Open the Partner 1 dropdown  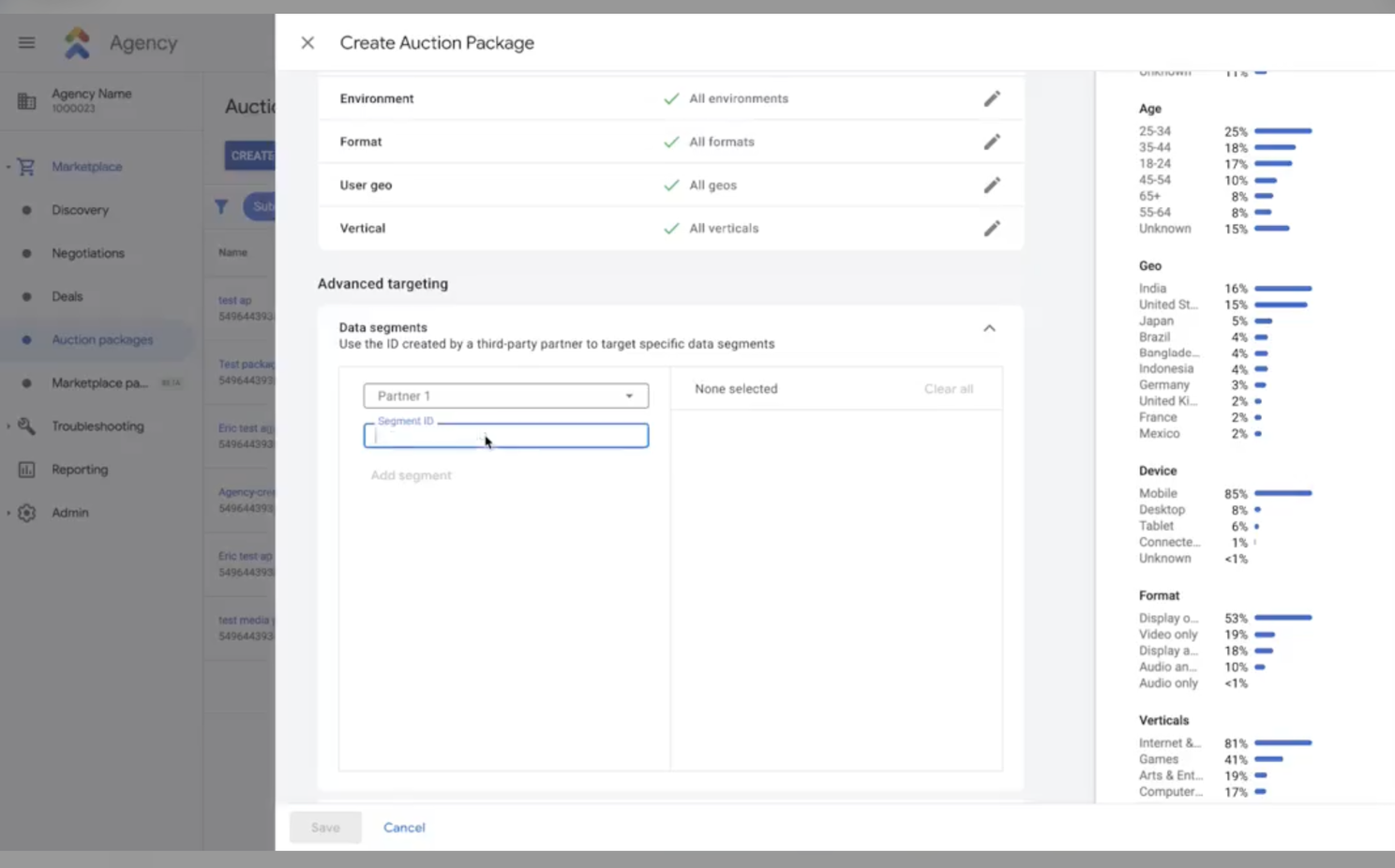(506, 396)
